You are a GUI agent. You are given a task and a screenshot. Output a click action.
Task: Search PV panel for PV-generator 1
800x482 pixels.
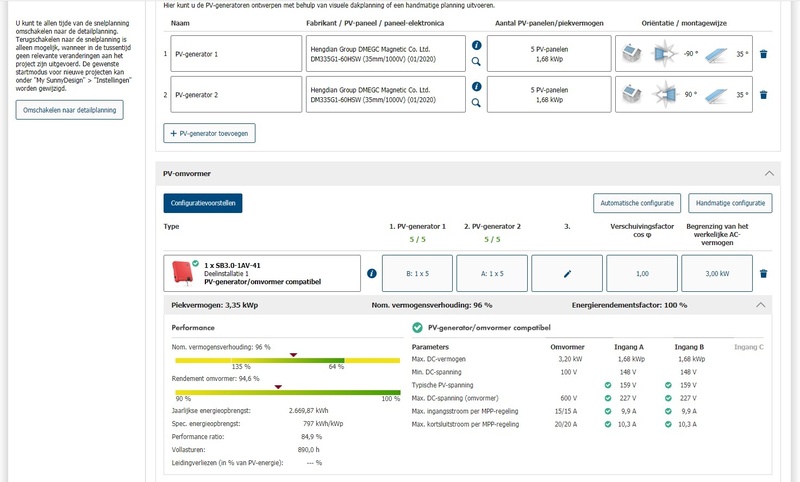pyautogui.click(x=476, y=62)
